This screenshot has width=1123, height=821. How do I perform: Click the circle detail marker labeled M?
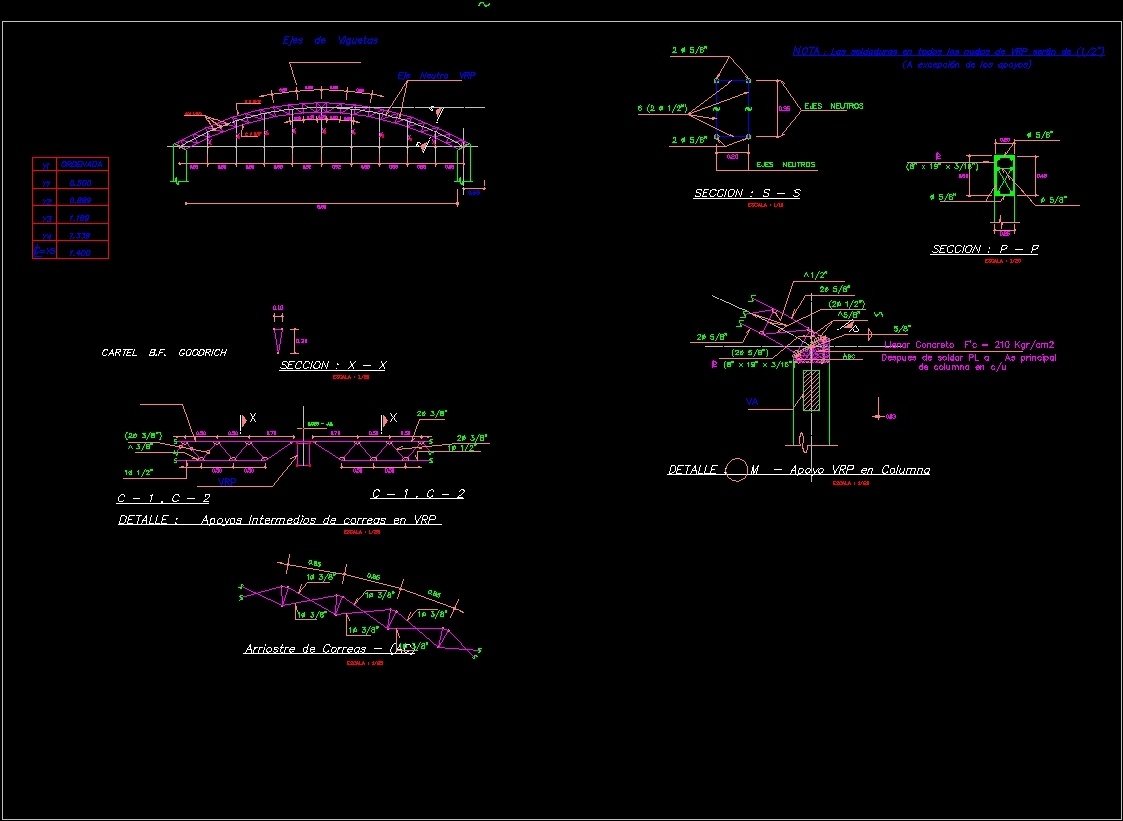click(x=738, y=468)
